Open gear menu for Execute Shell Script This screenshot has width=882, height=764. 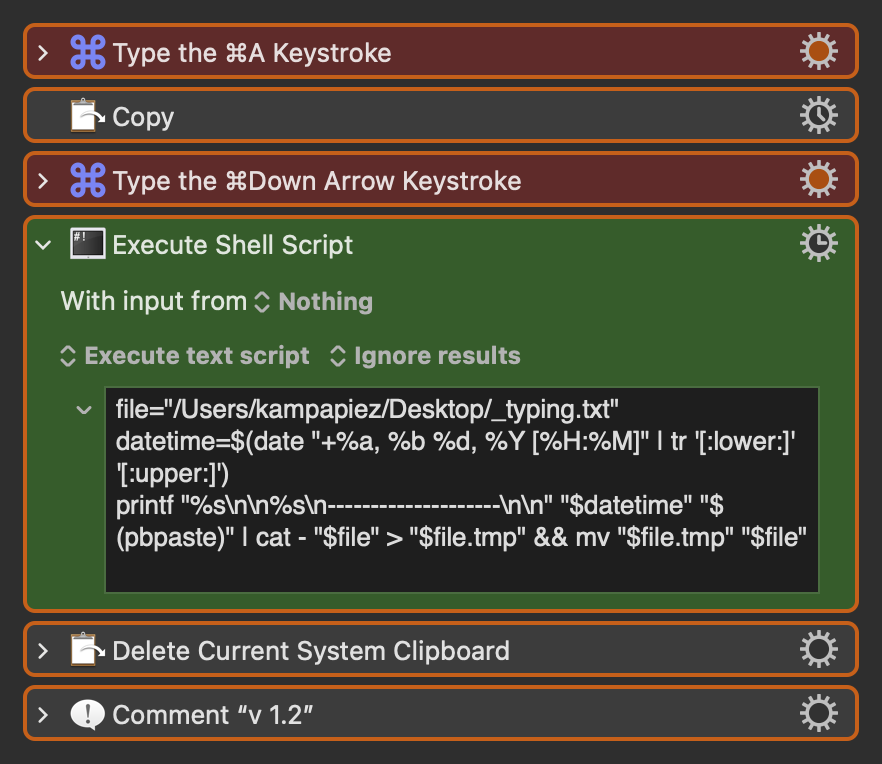pos(818,244)
